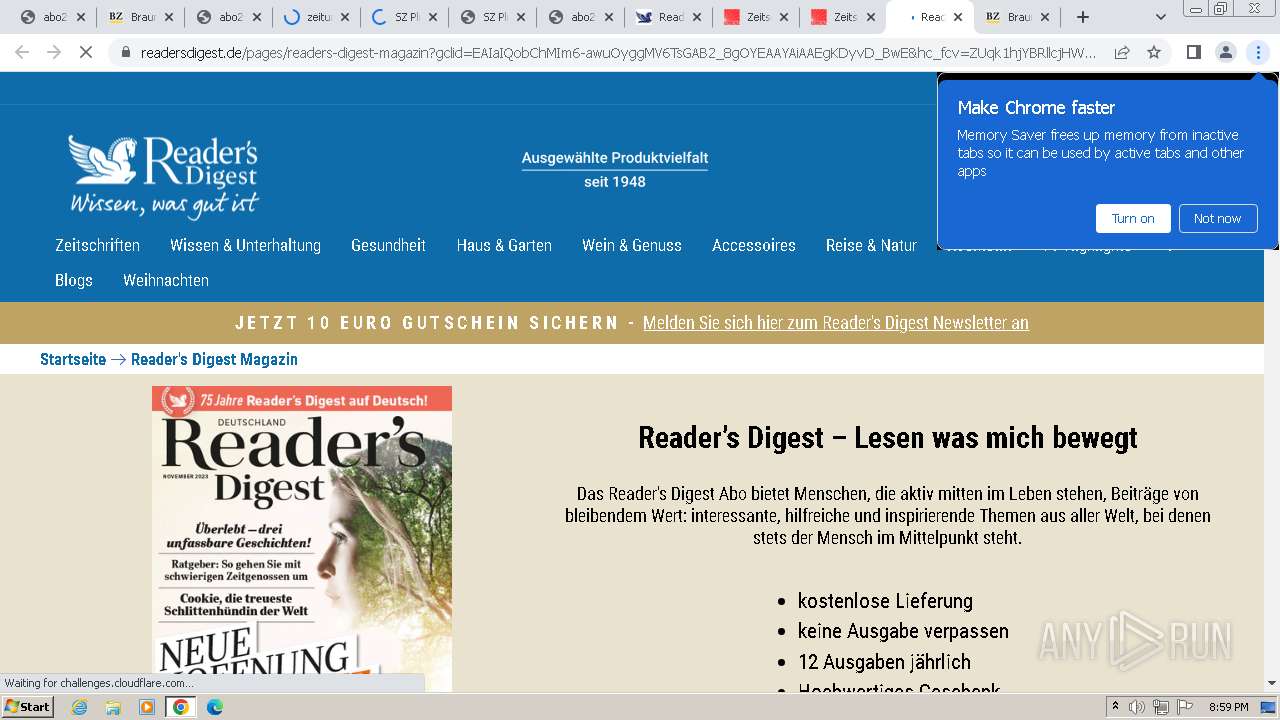Open the Blogs menu item
1280x720 pixels.
point(74,280)
